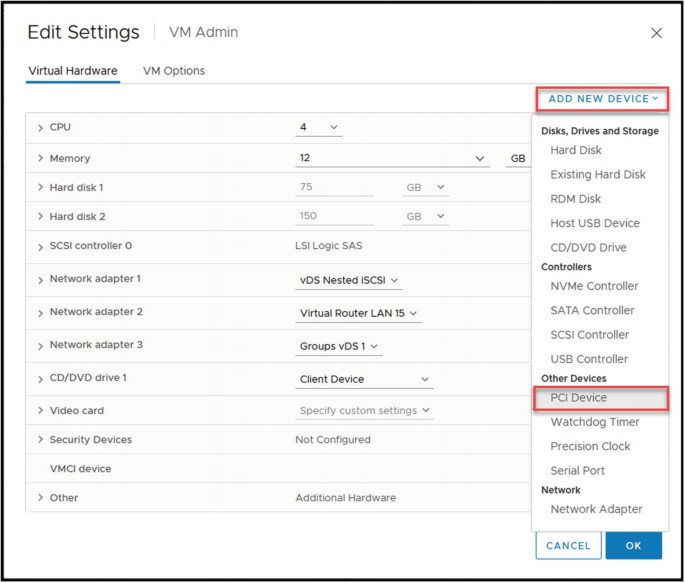The height and width of the screenshot is (583, 685).
Task: Click the Add New Device button
Action: click(603, 99)
